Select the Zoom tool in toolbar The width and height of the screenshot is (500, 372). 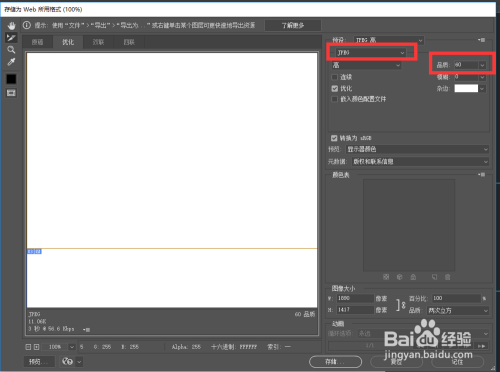pyautogui.click(x=11, y=50)
